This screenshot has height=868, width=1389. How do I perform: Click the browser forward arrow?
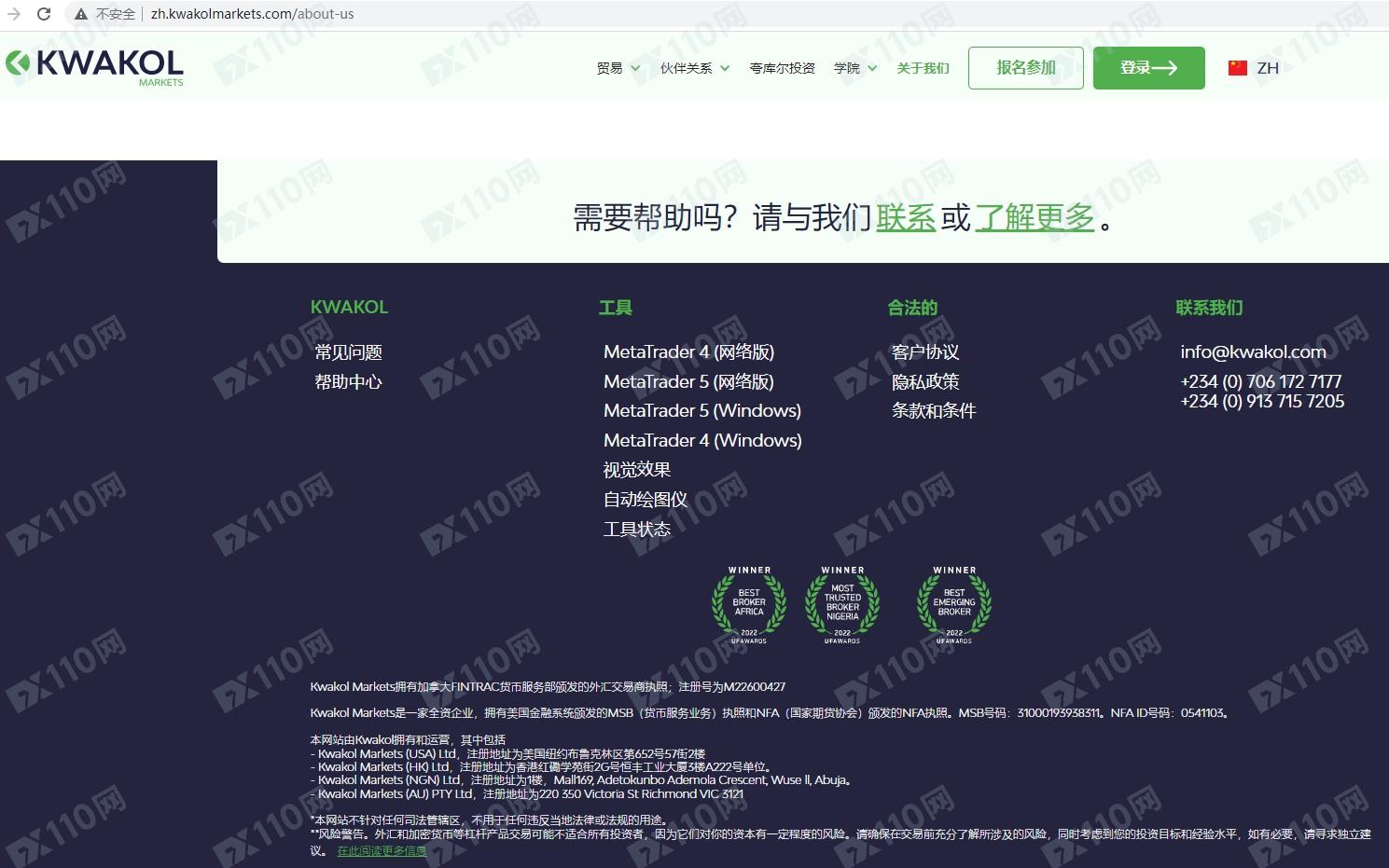tap(14, 14)
